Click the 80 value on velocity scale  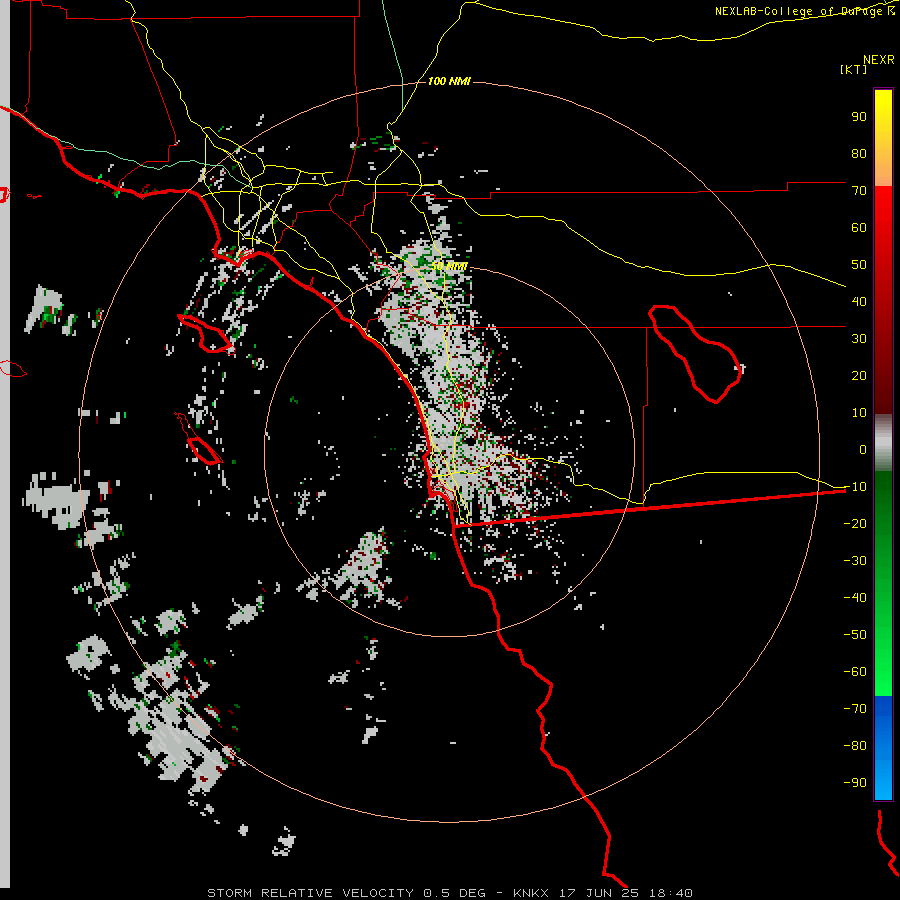point(859,153)
